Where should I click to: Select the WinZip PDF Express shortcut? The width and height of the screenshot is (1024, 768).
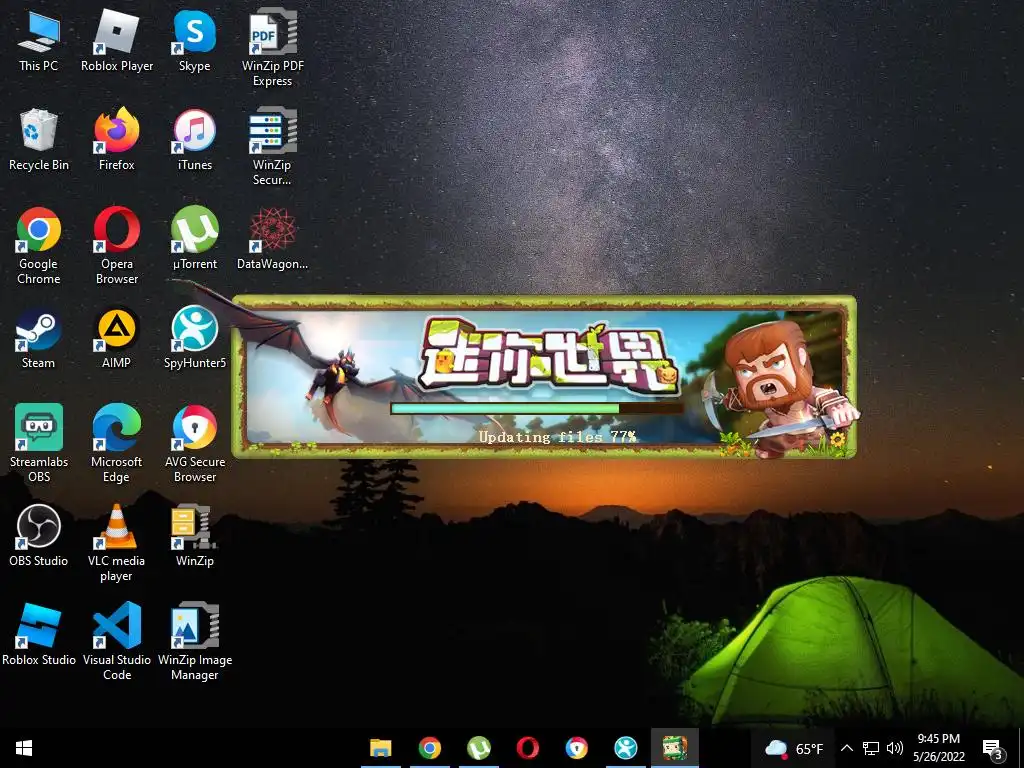pos(272,49)
